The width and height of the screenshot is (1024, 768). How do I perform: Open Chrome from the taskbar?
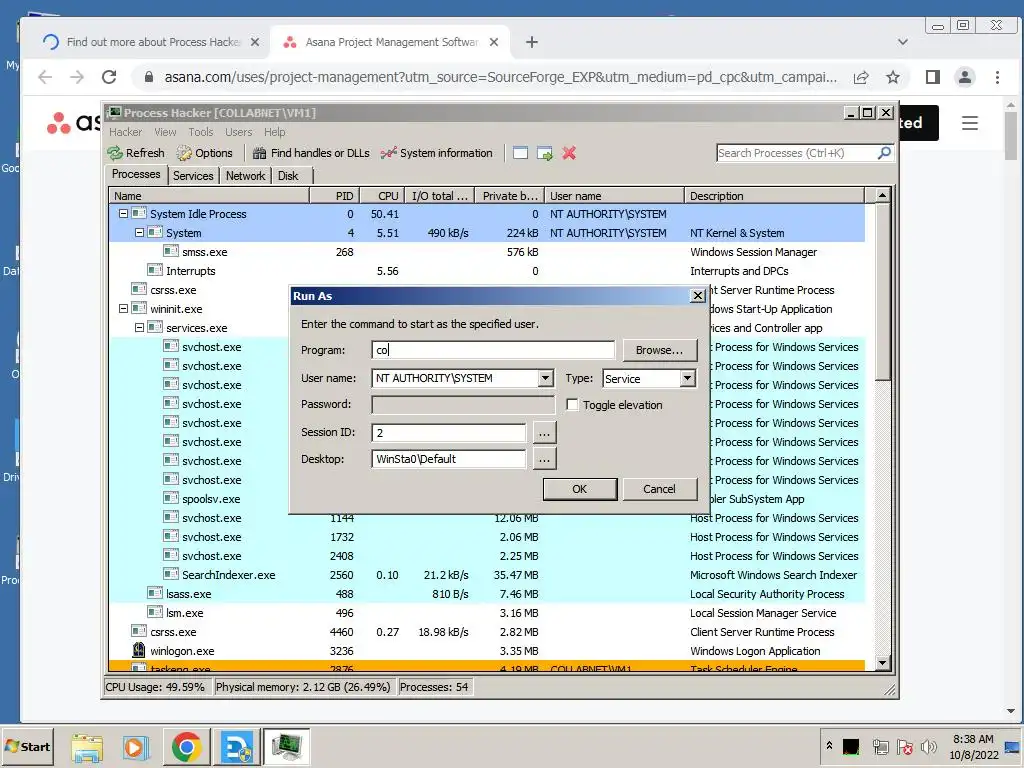(x=187, y=746)
